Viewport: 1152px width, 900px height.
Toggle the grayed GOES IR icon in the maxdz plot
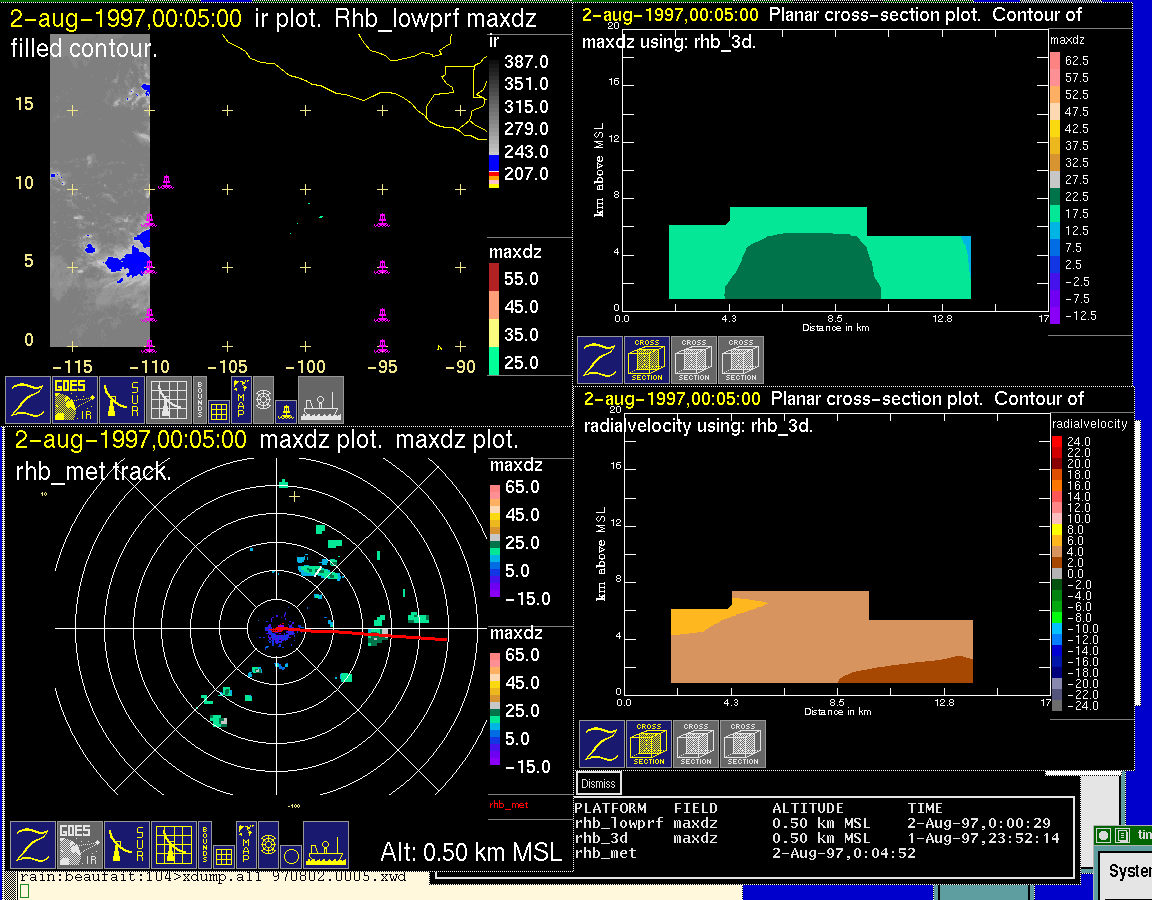[x=78, y=845]
